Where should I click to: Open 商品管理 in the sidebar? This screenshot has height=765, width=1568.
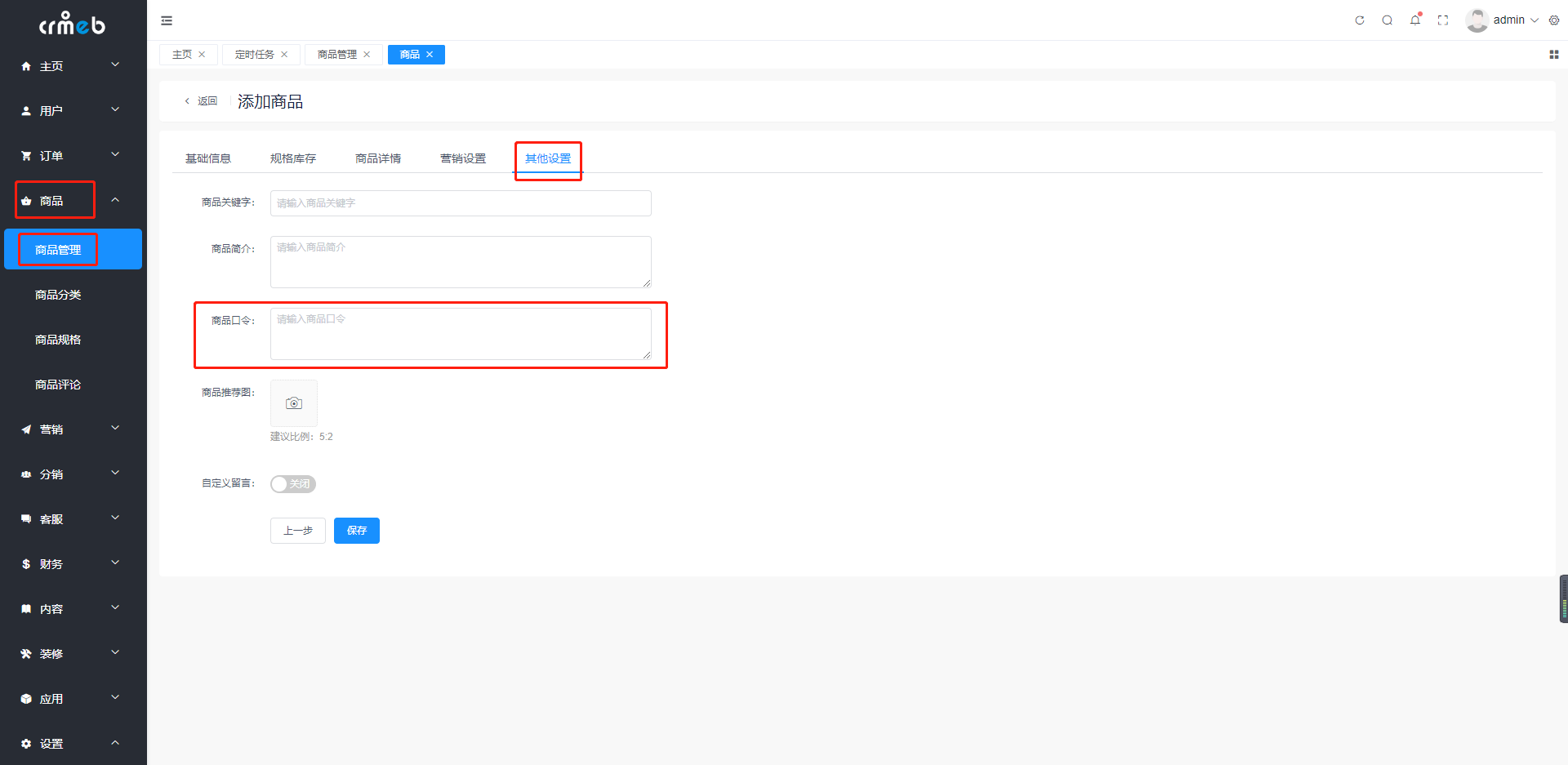tap(73, 249)
